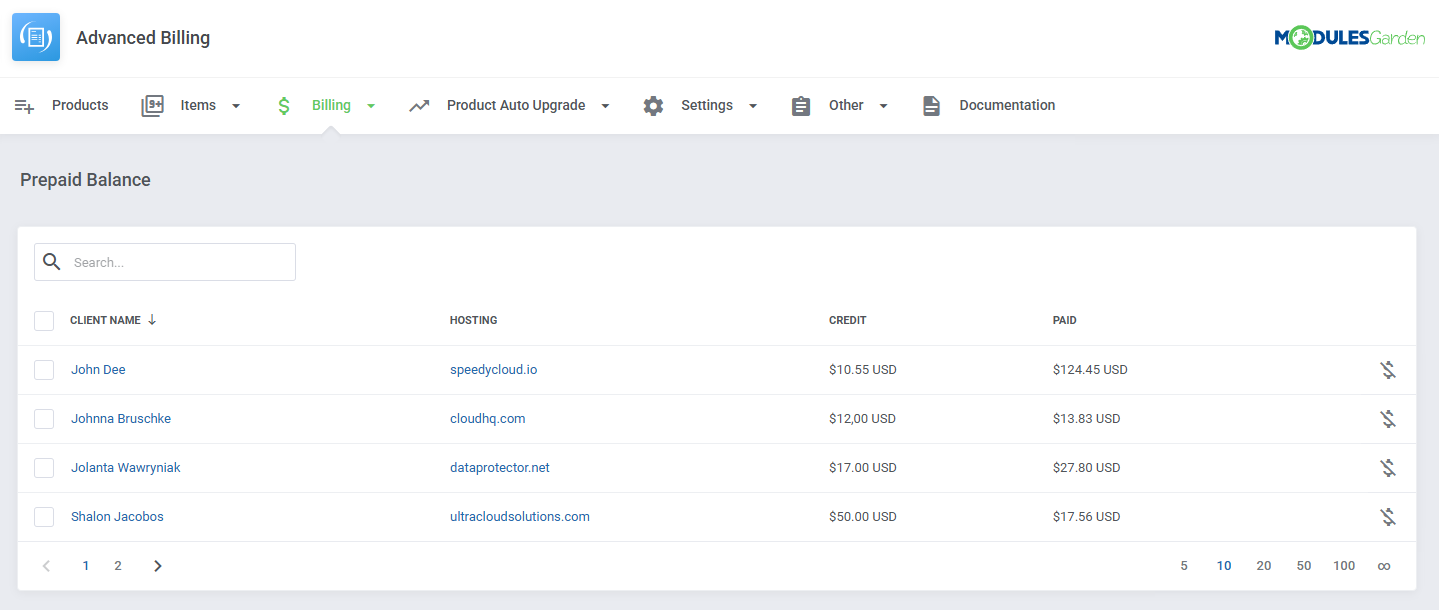1439x610 pixels.
Task: Open Settings via the gear icon
Action: [x=653, y=105]
